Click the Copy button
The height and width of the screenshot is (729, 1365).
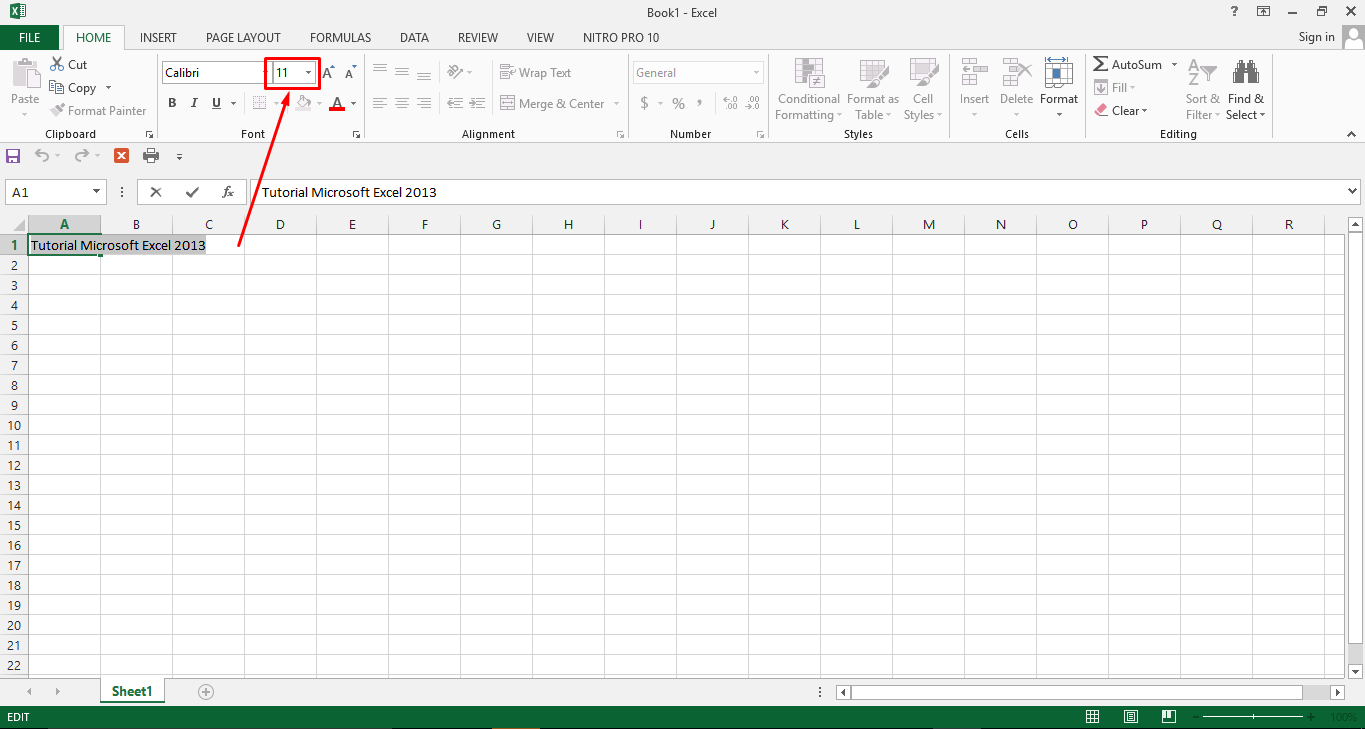[73, 88]
